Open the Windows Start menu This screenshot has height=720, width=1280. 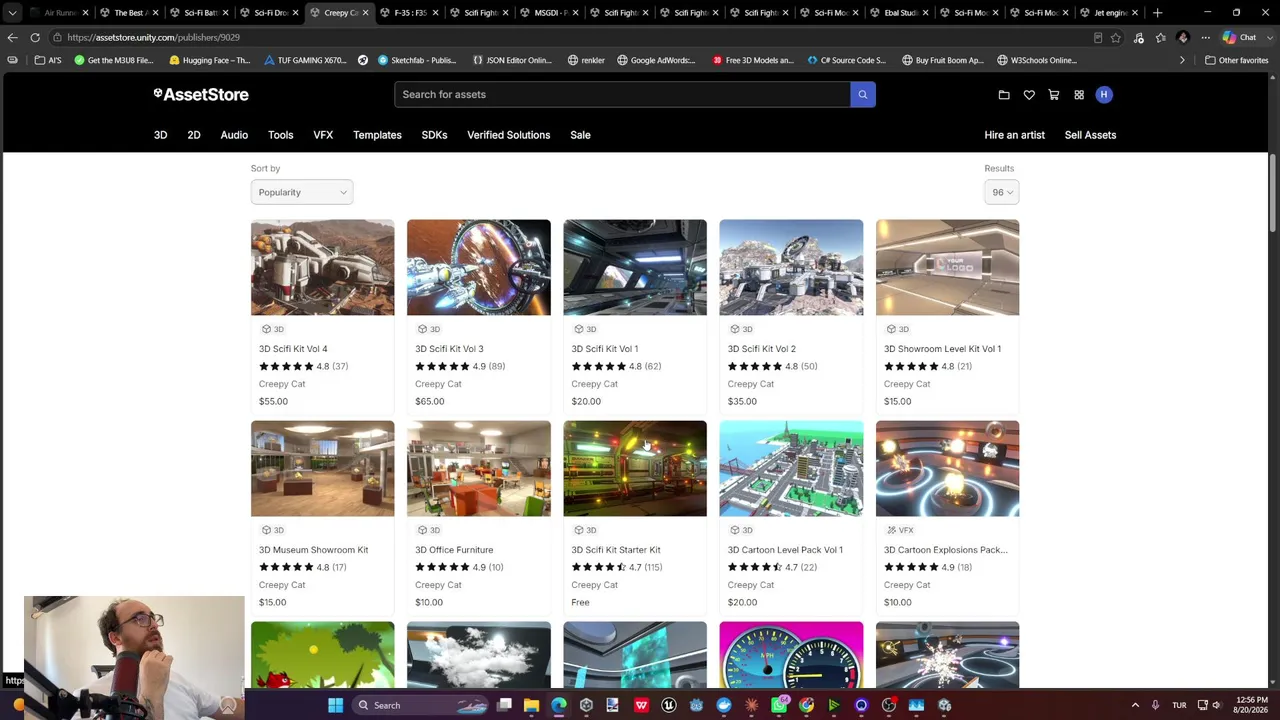click(x=336, y=705)
